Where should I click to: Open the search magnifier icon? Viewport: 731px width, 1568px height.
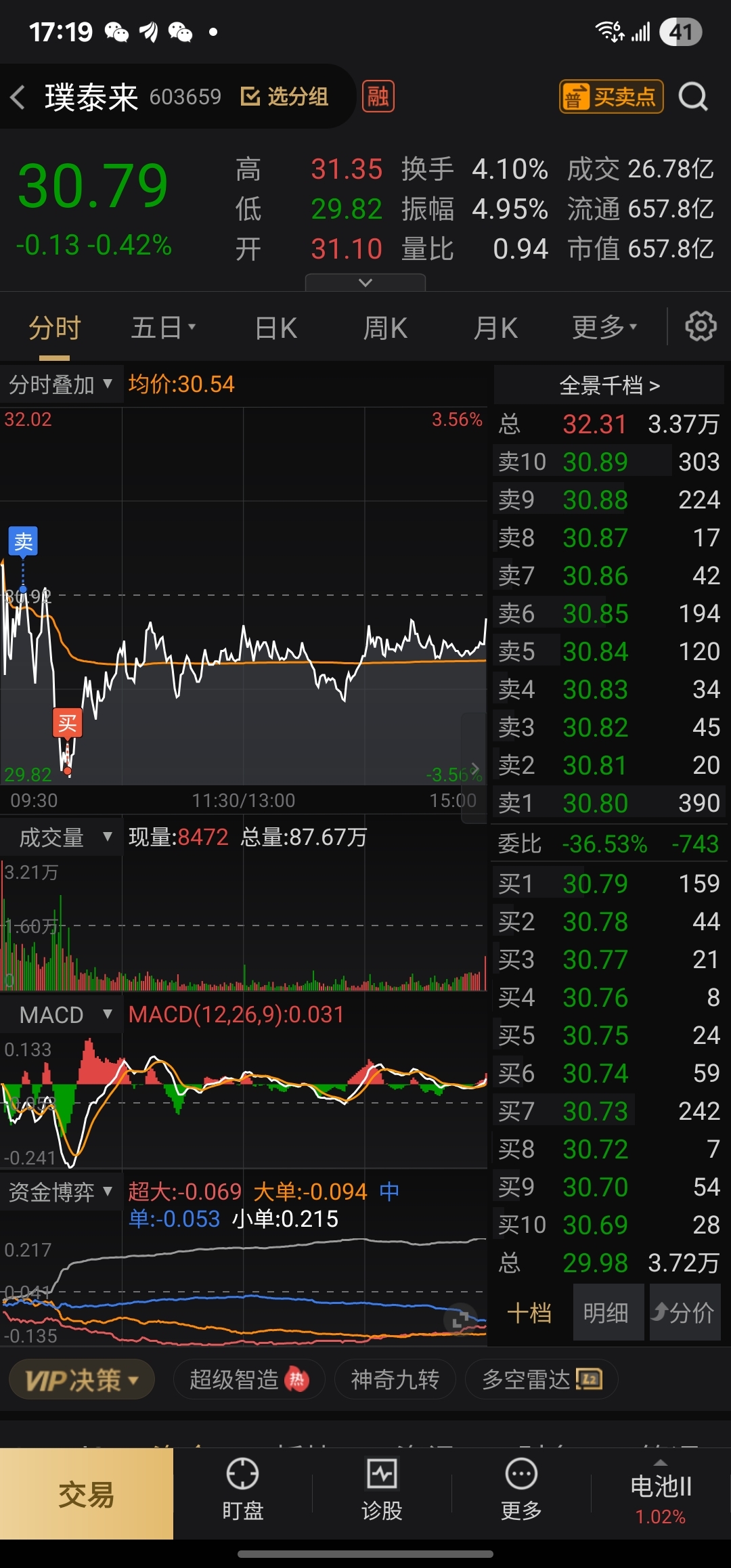click(693, 97)
